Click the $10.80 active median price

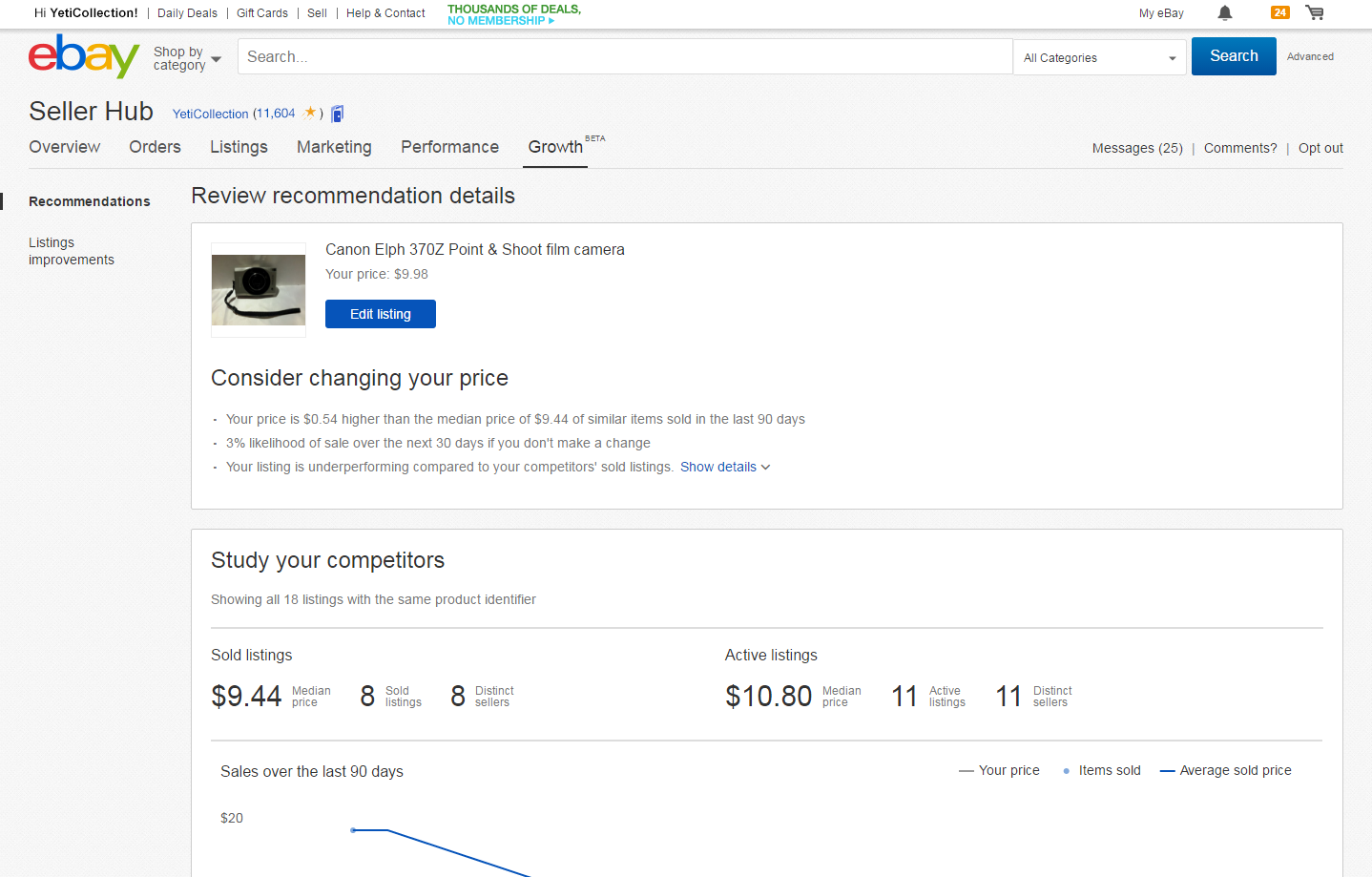pos(769,697)
